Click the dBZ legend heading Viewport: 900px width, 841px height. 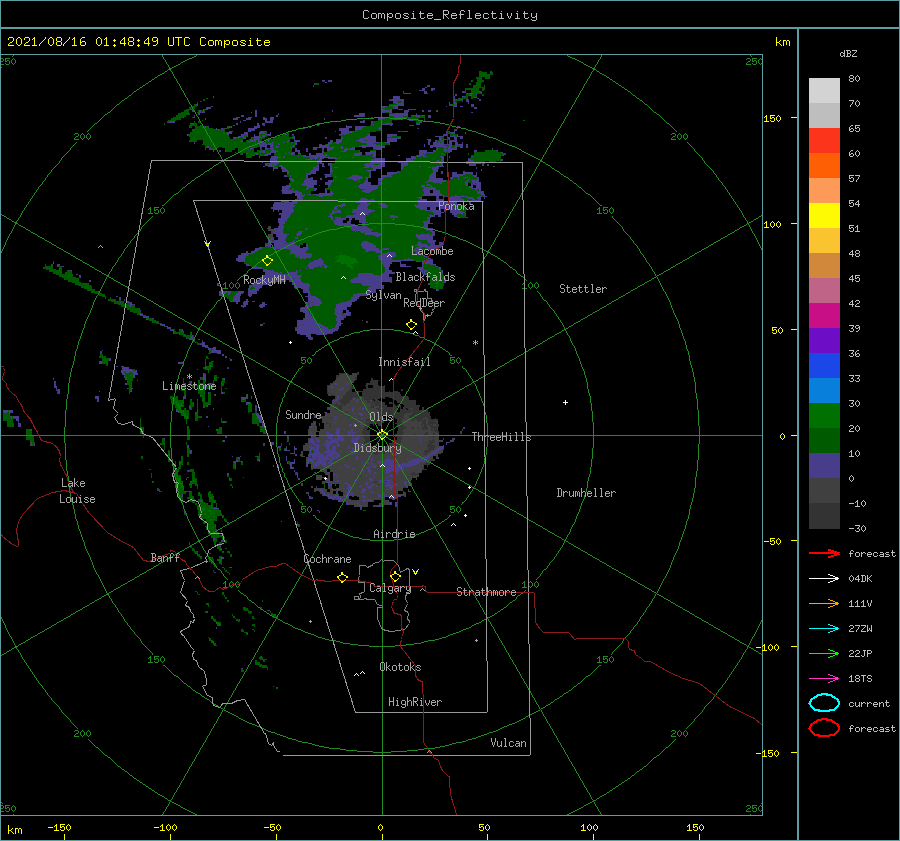(x=848, y=53)
